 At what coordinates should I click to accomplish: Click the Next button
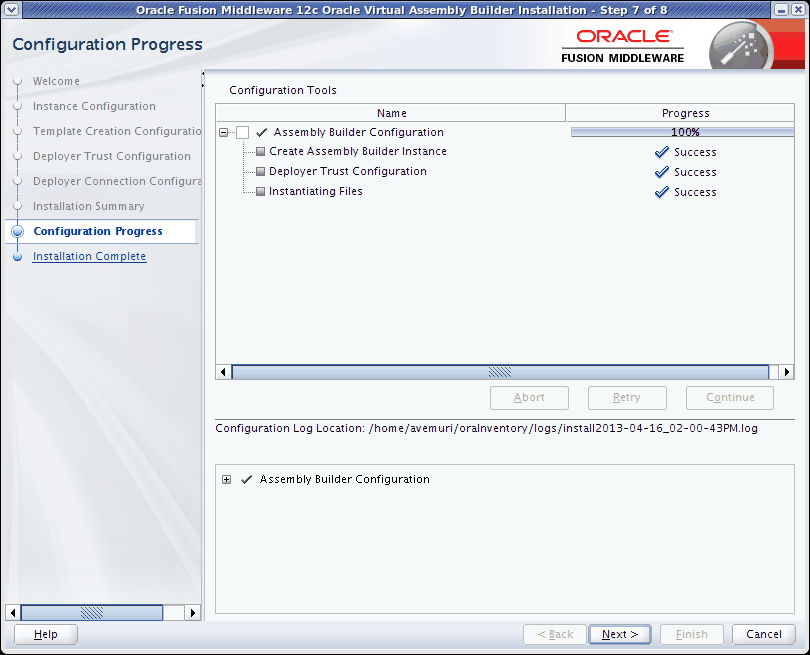click(620, 634)
